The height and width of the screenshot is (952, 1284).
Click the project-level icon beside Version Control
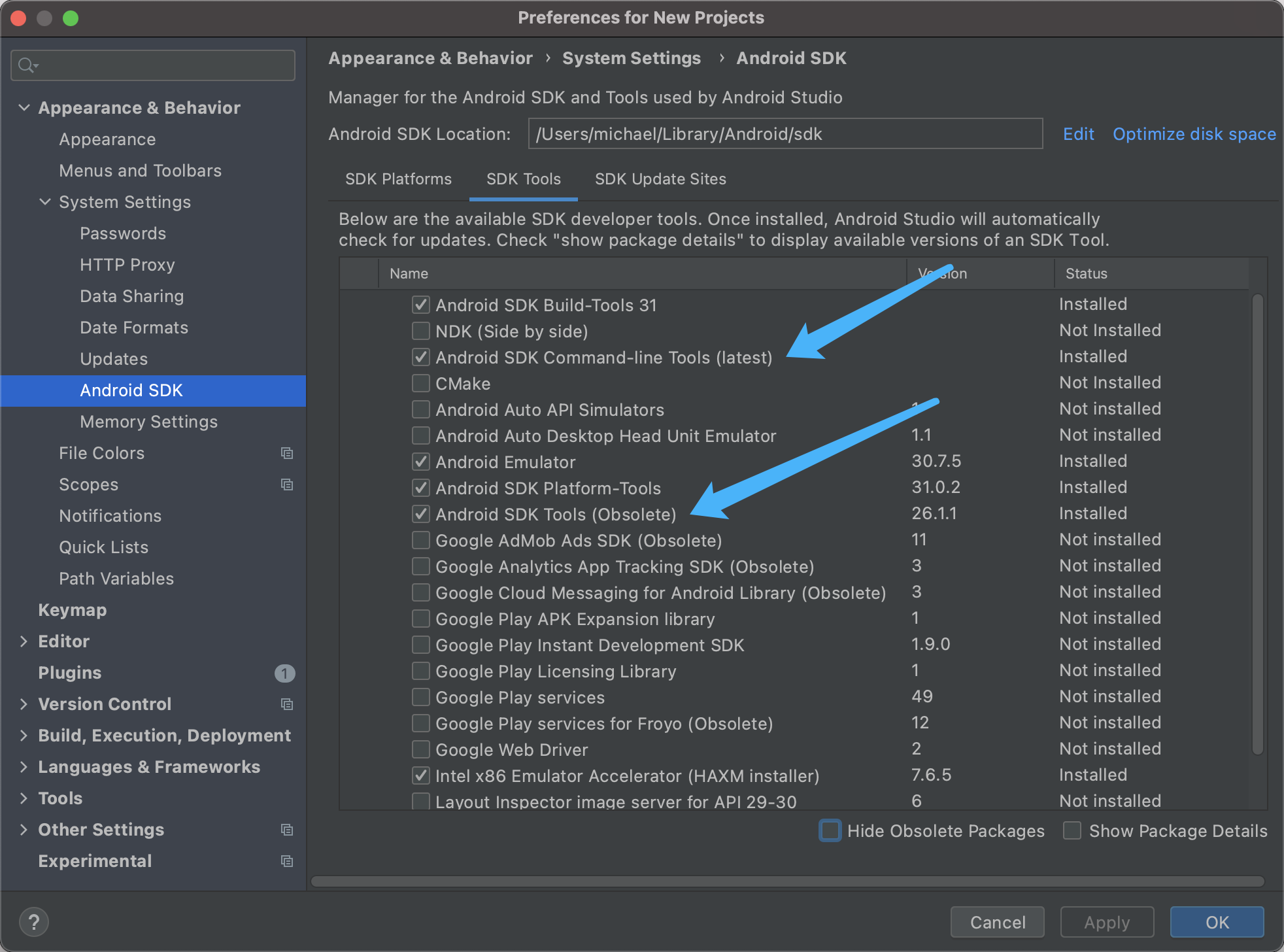coord(286,704)
